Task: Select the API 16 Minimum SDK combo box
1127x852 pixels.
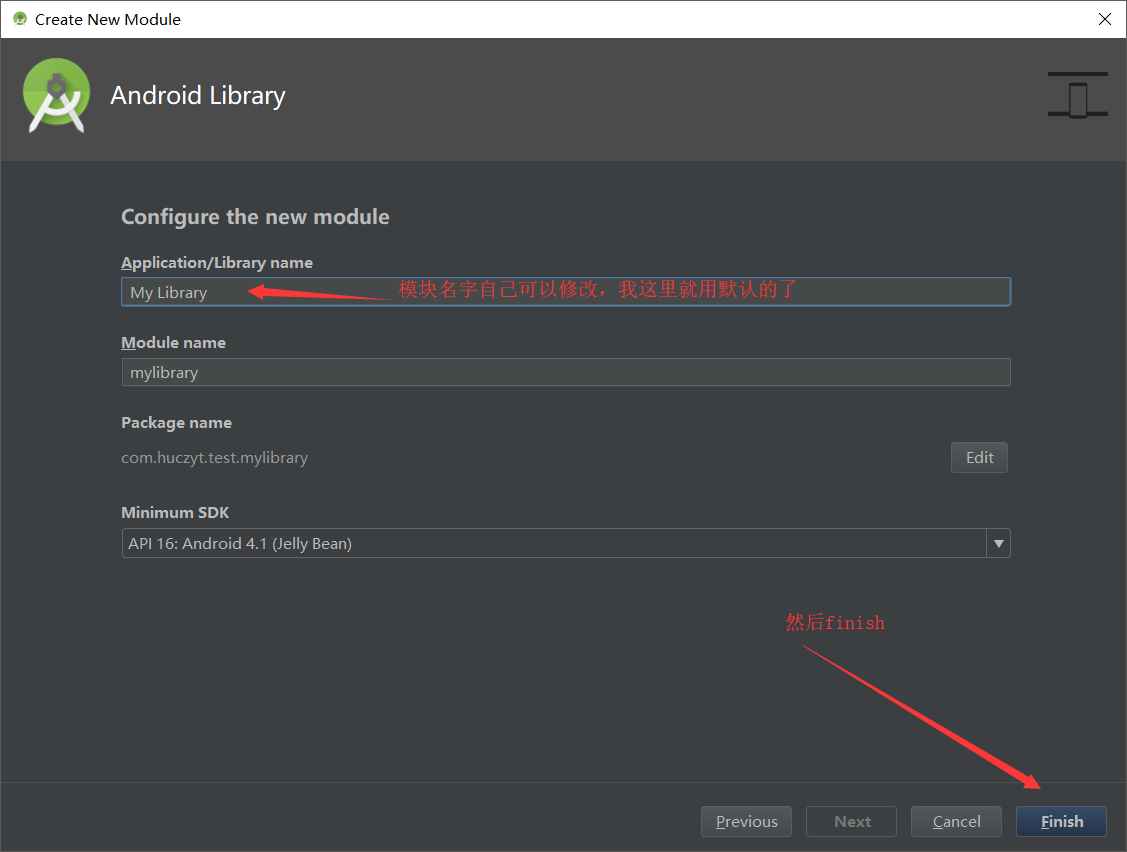Action: coord(566,544)
